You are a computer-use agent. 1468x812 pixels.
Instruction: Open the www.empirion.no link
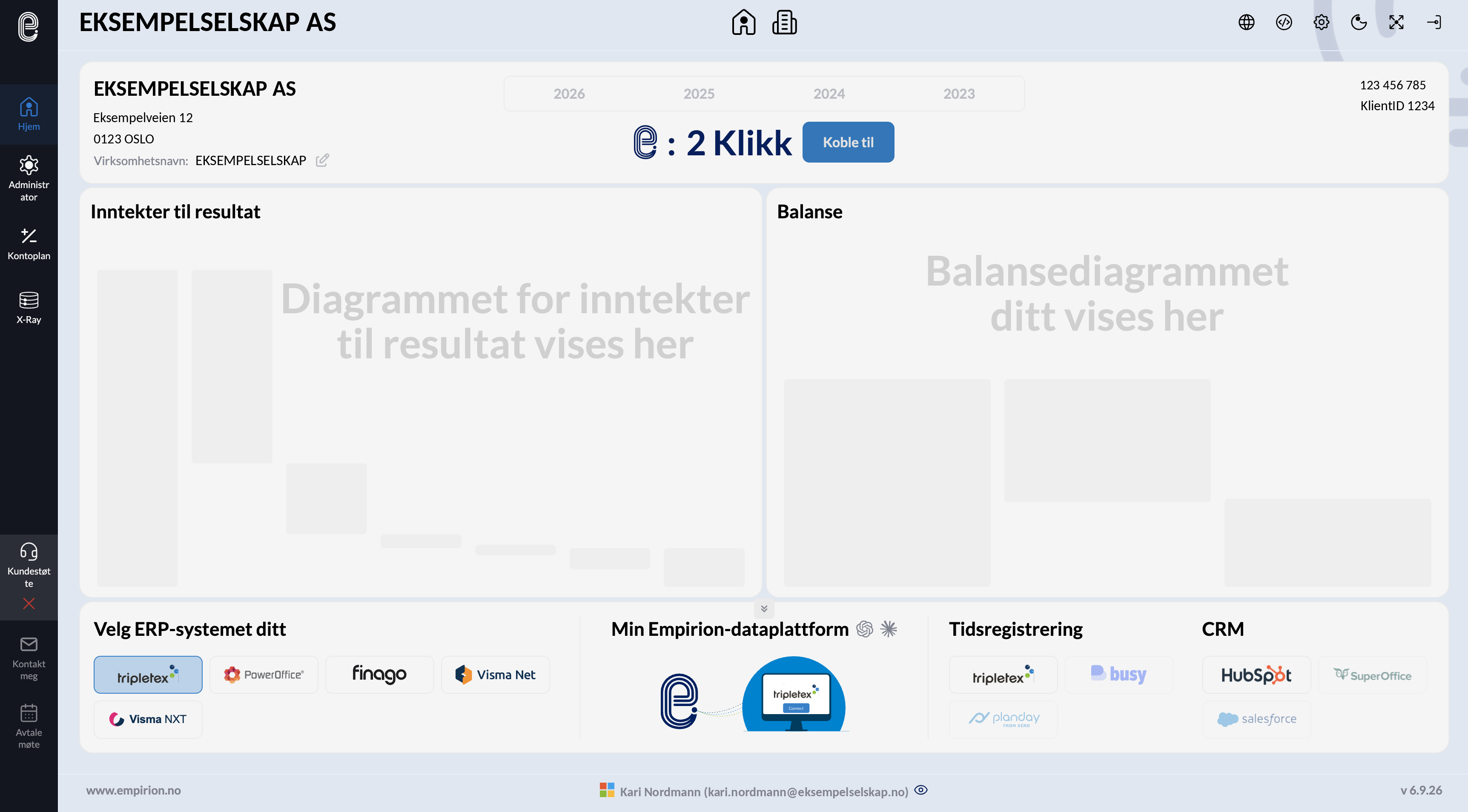coord(133,790)
